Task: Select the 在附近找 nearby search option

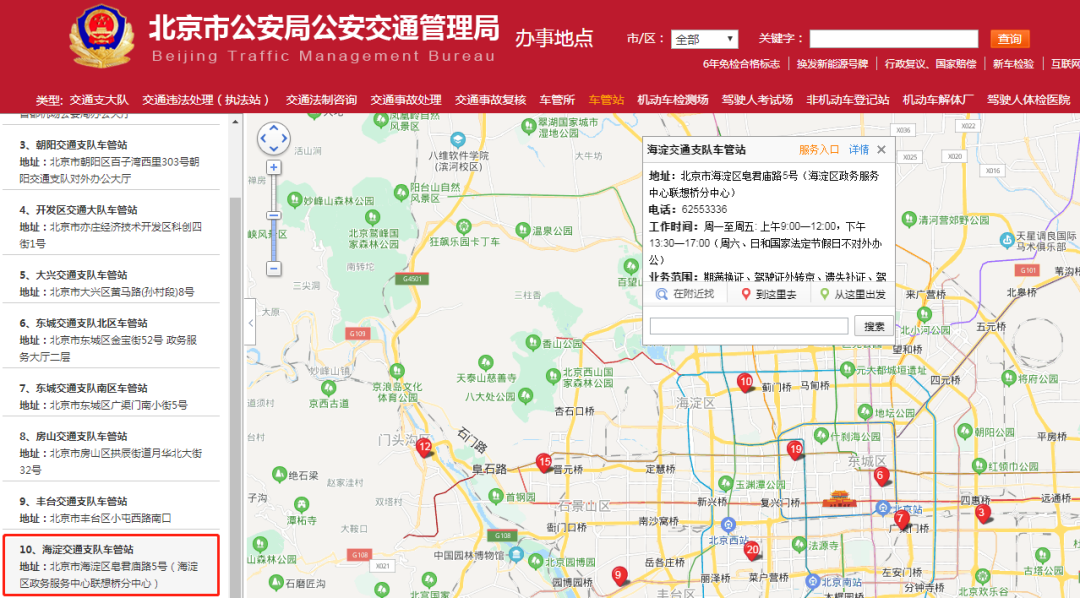Action: point(685,295)
